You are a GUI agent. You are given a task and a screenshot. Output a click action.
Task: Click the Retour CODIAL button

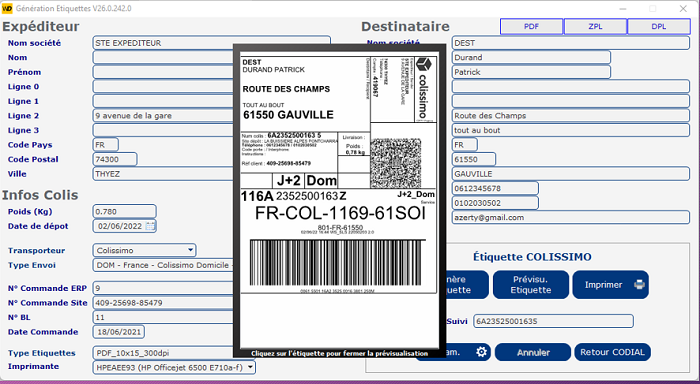click(x=612, y=352)
